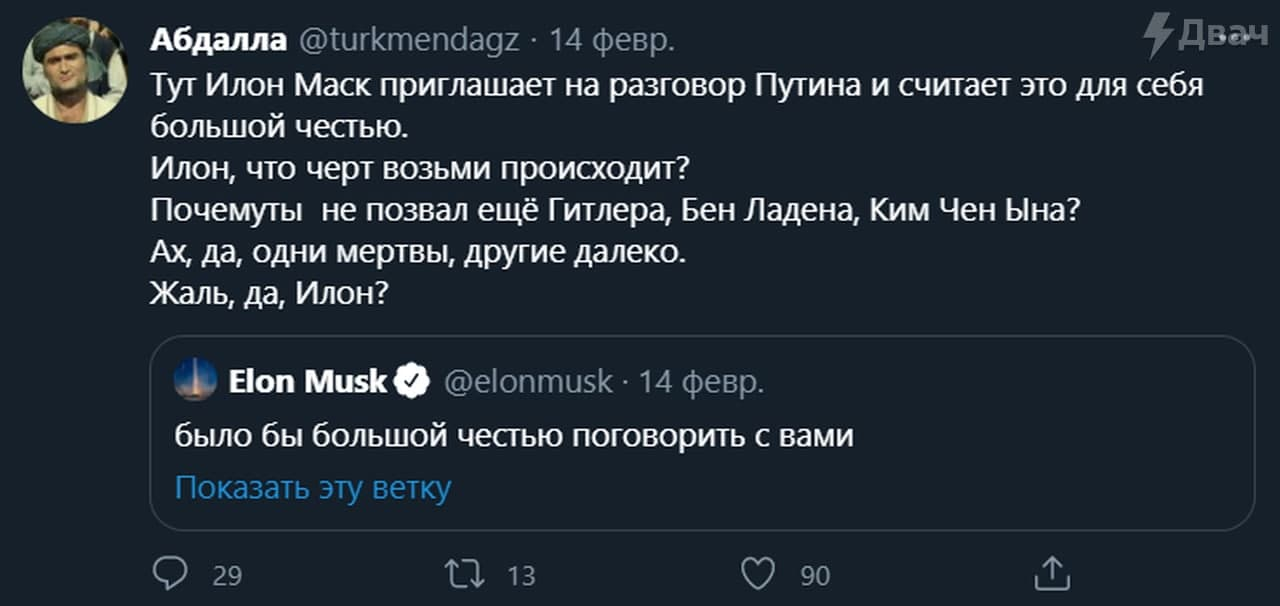Click the "Показать эту ветку" link
The width and height of the screenshot is (1280, 606).
click(x=313, y=487)
